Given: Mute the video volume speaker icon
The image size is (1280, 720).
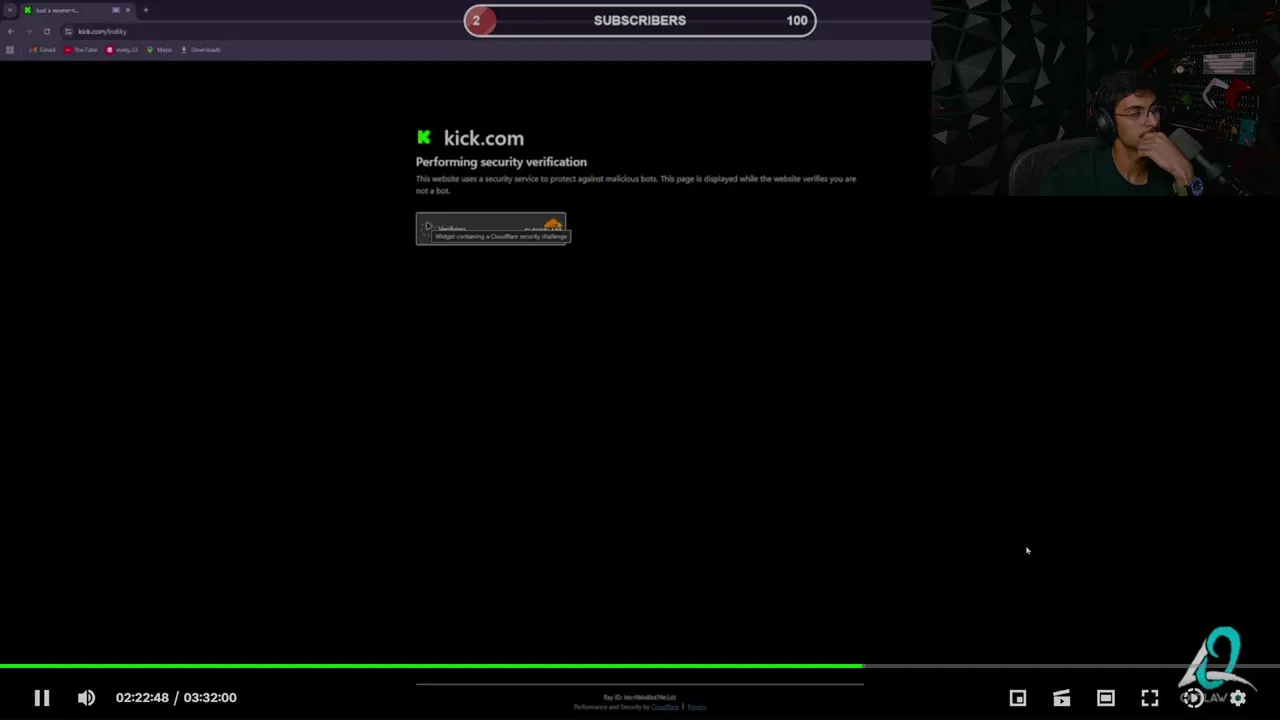Looking at the screenshot, I should coord(87,698).
